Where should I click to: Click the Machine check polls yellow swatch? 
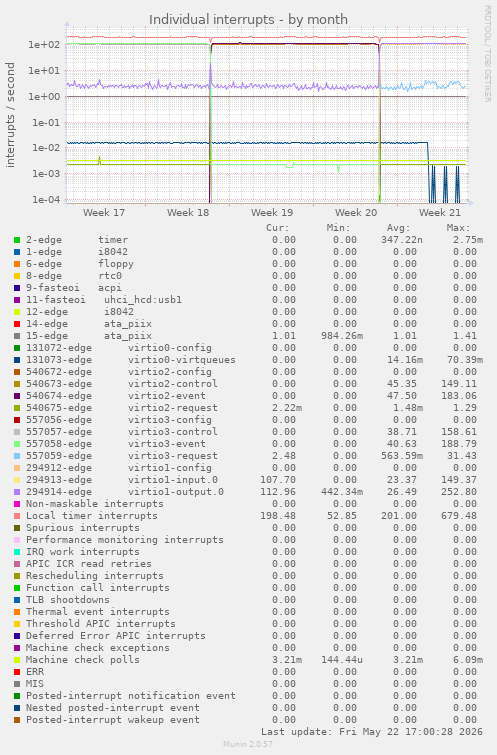[x=17, y=660]
